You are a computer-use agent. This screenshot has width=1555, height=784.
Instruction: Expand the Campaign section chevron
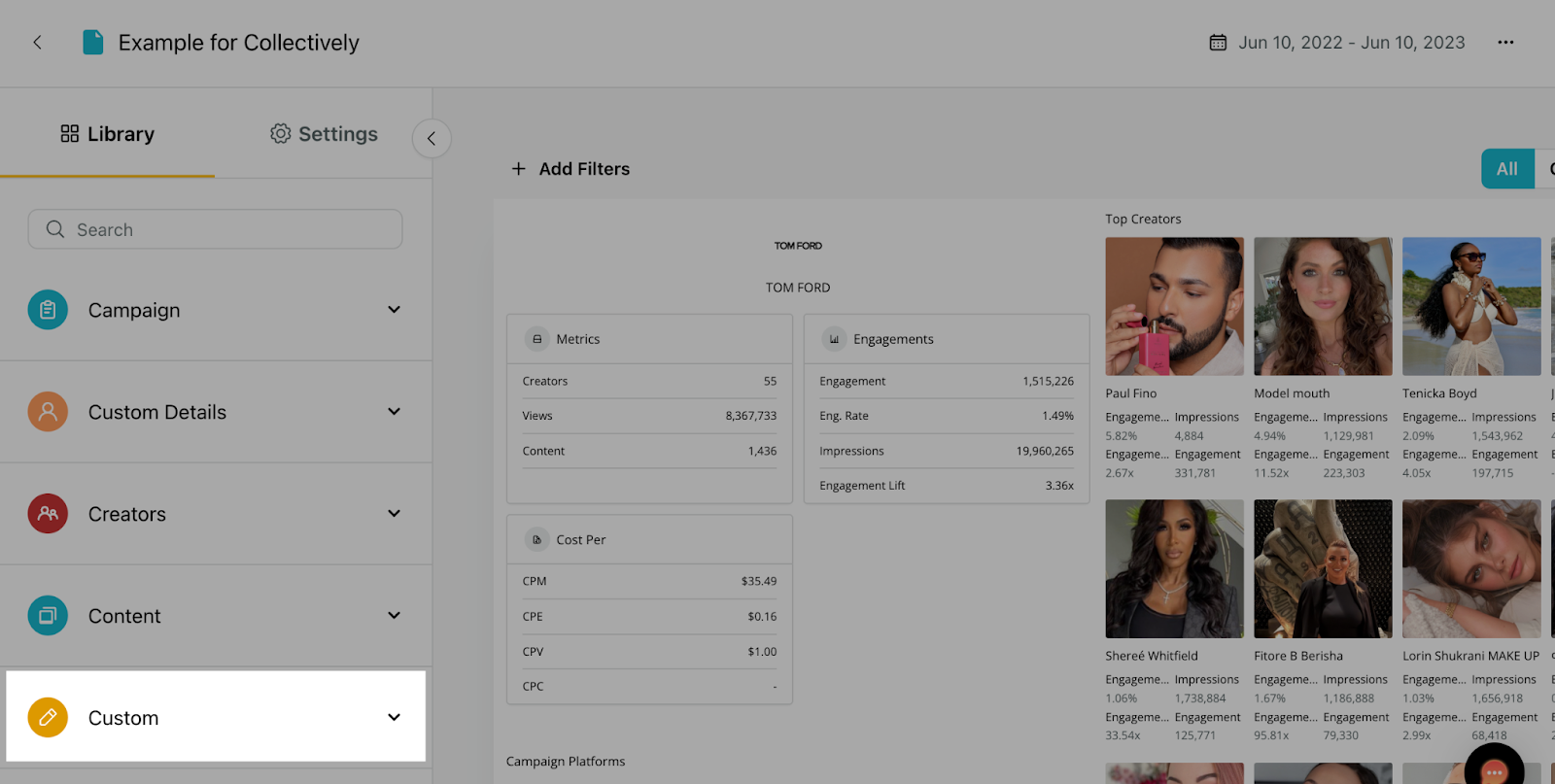click(x=394, y=310)
